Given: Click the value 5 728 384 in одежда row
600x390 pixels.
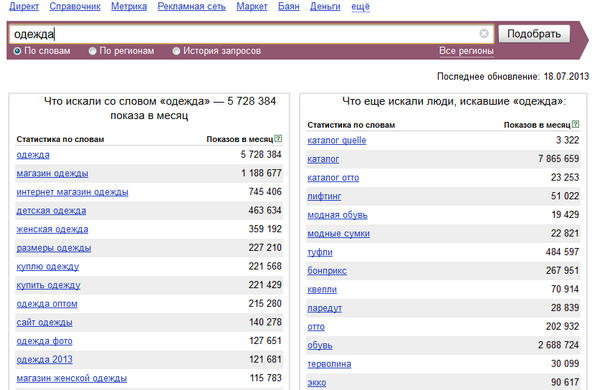Looking at the screenshot, I should pyautogui.click(x=261, y=154).
